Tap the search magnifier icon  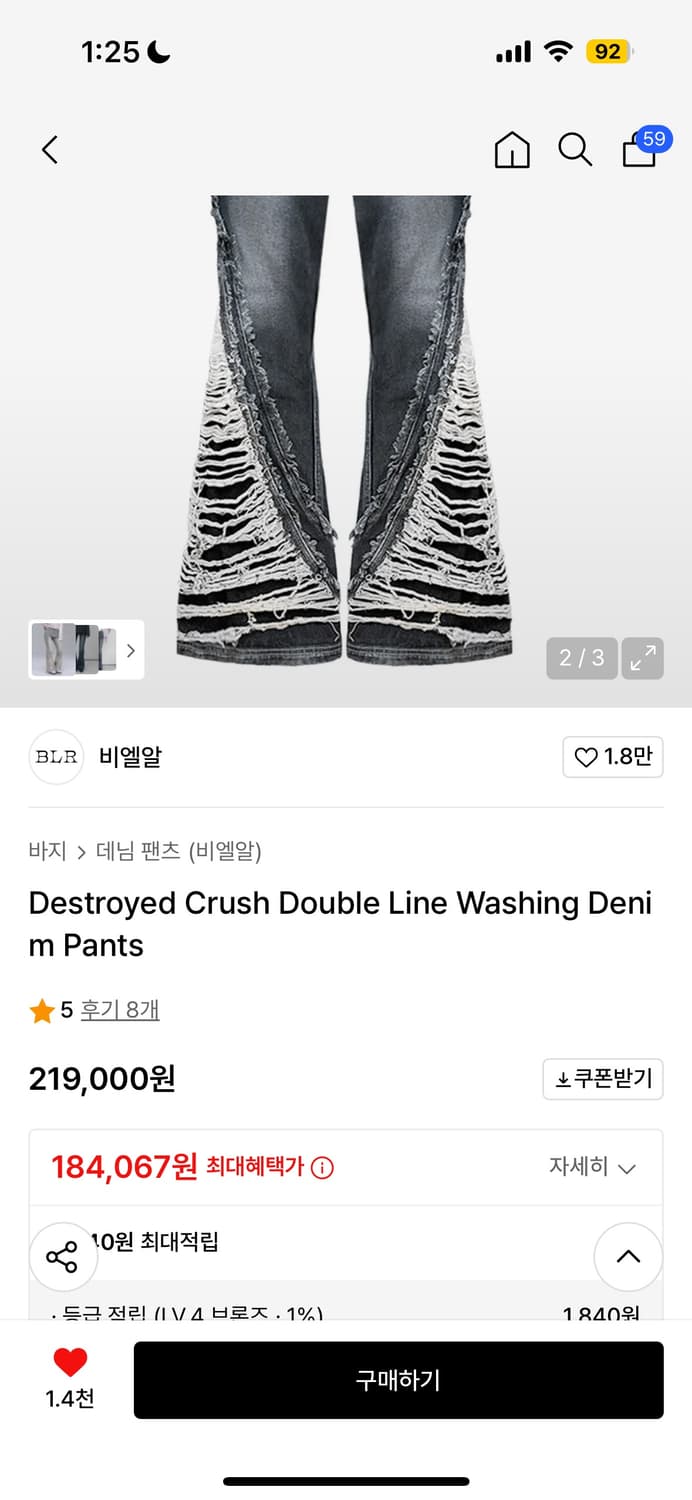pos(575,149)
